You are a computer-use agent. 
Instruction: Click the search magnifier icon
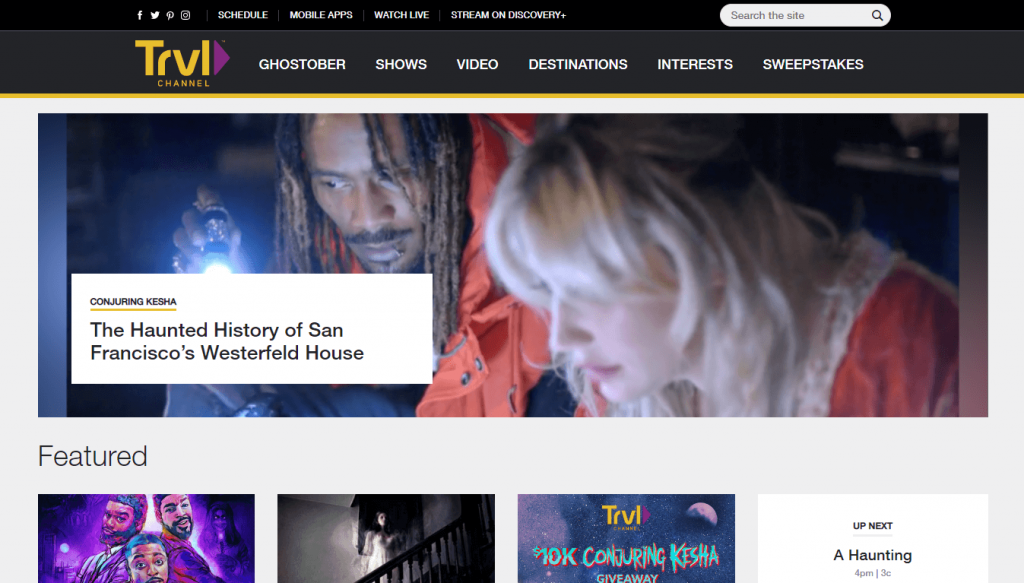point(877,15)
